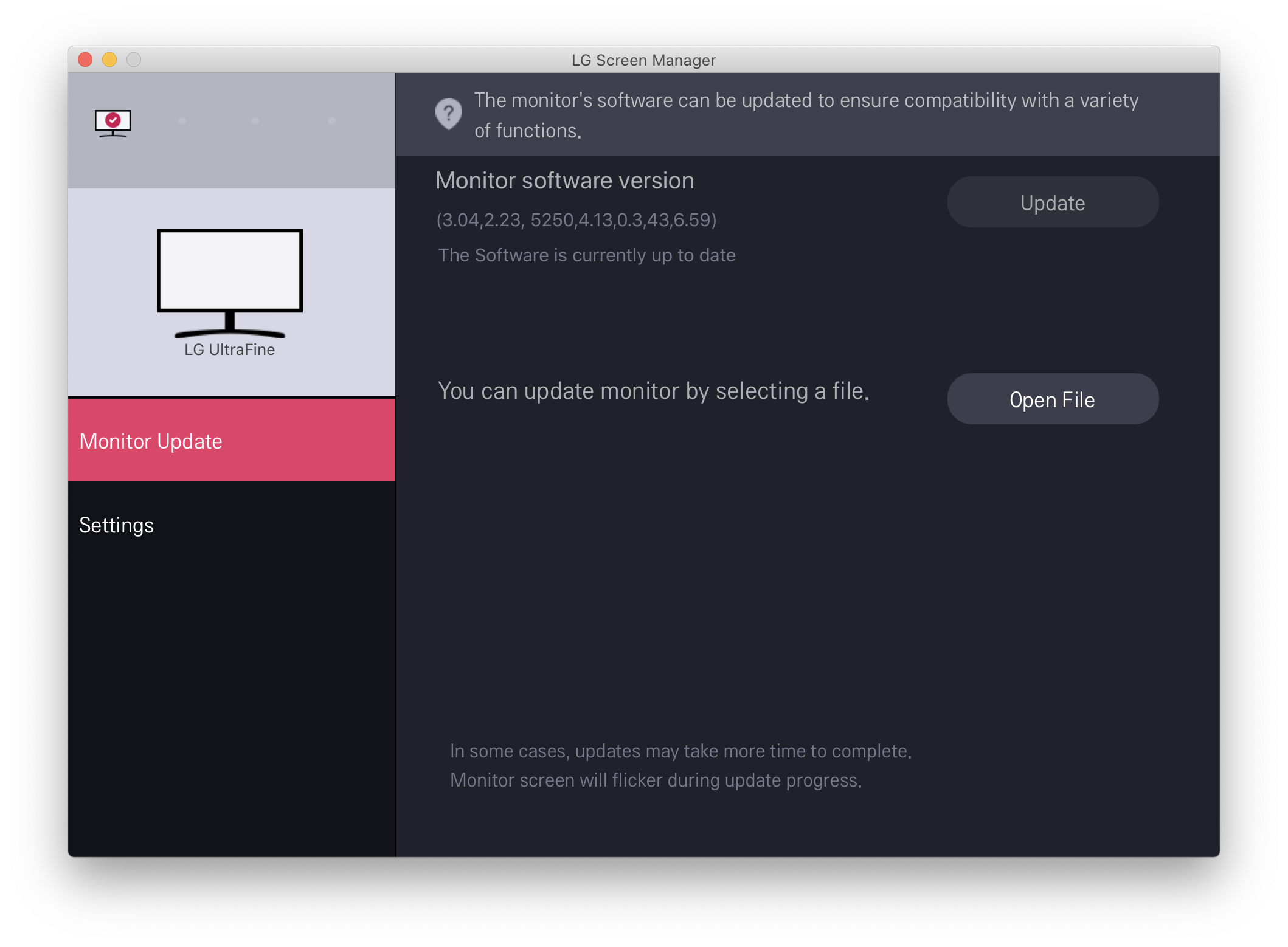Select the large LG UltraFine monitor image
The width and height of the screenshot is (1288, 947).
pos(230,282)
